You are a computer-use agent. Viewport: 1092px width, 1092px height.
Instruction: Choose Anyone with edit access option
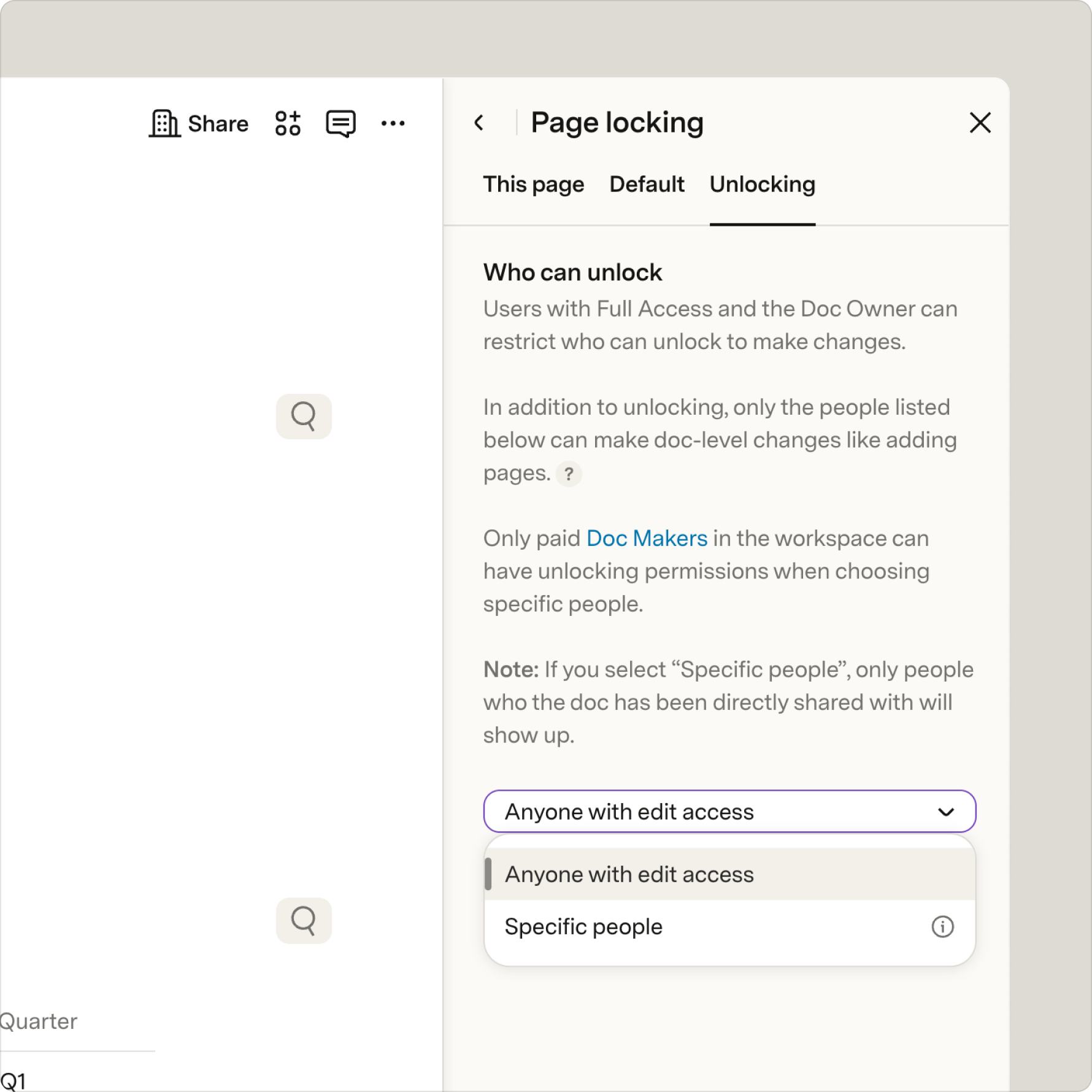pyautogui.click(x=729, y=874)
